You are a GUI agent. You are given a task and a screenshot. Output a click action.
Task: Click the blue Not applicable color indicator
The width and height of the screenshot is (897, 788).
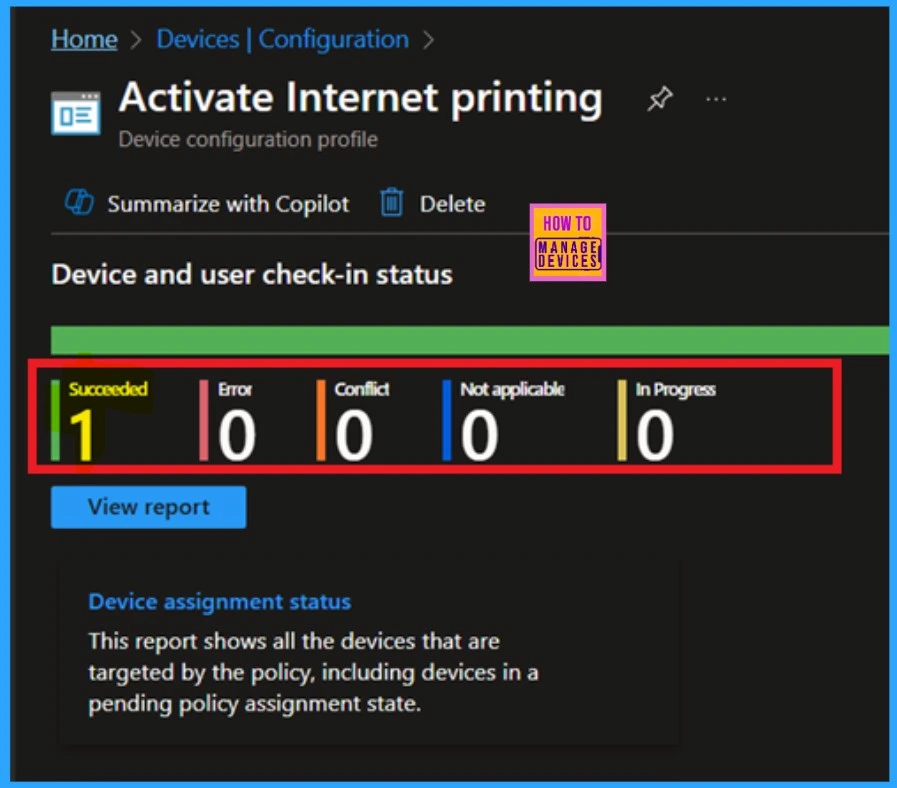(x=447, y=420)
